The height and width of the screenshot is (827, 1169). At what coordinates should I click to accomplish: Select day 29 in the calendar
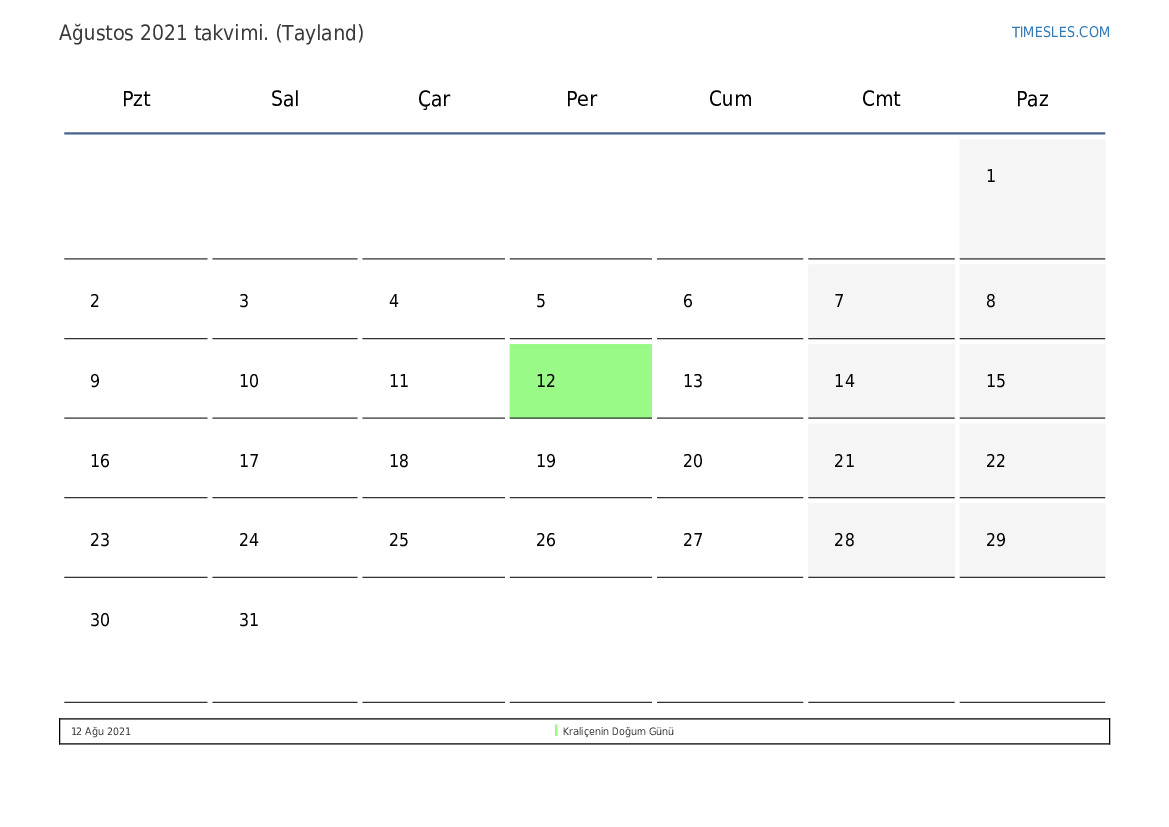(1032, 540)
